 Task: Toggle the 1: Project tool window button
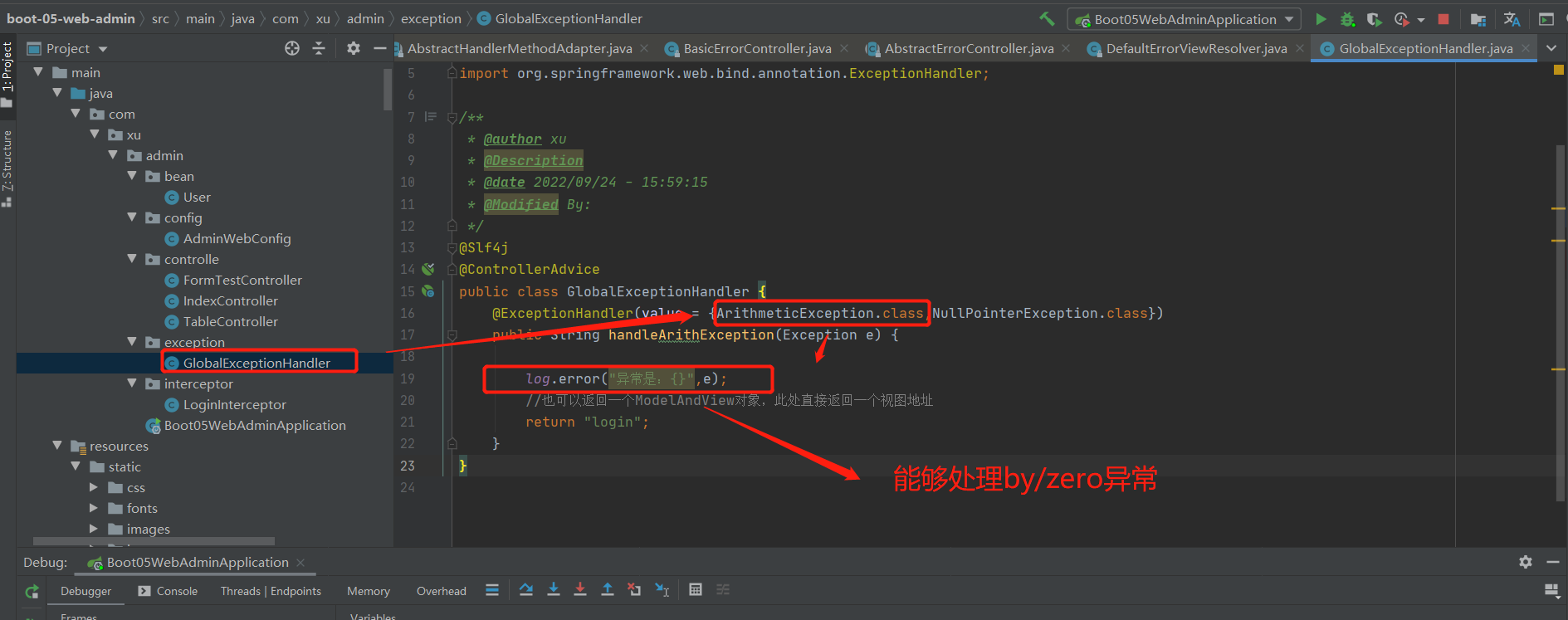[x=7, y=75]
